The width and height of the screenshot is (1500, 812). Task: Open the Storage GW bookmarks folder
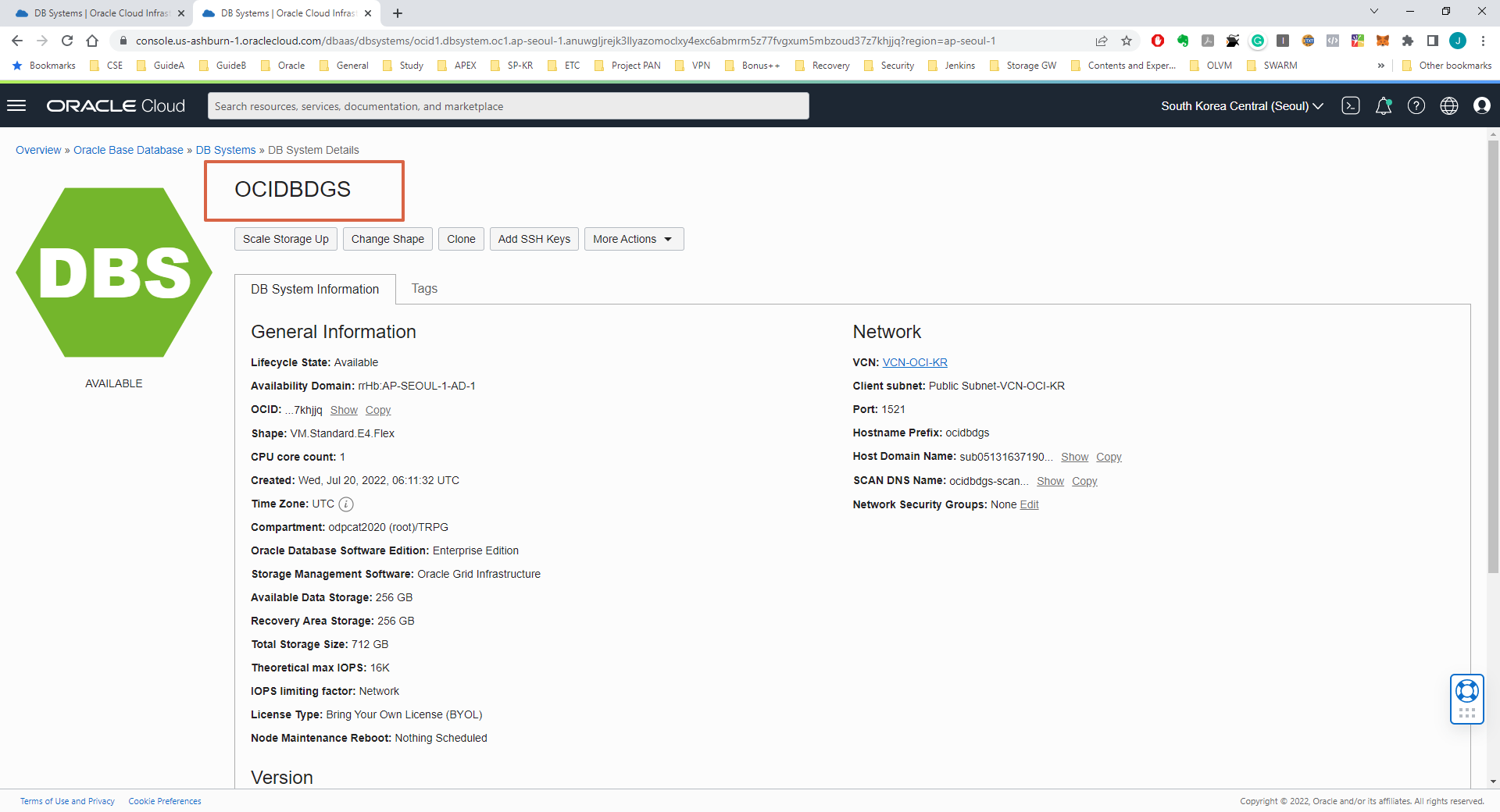1023,66
